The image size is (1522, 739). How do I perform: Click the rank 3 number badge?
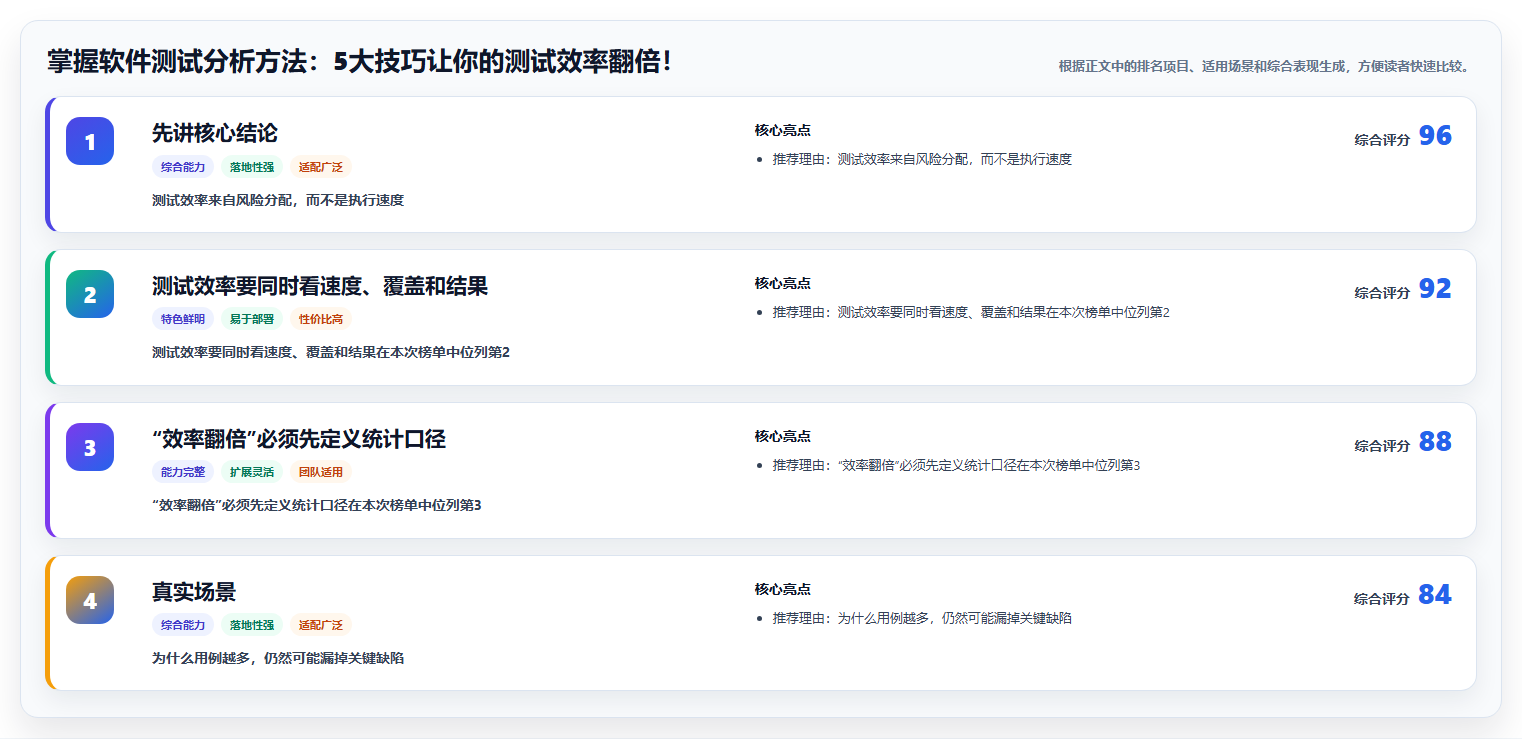[x=90, y=447]
